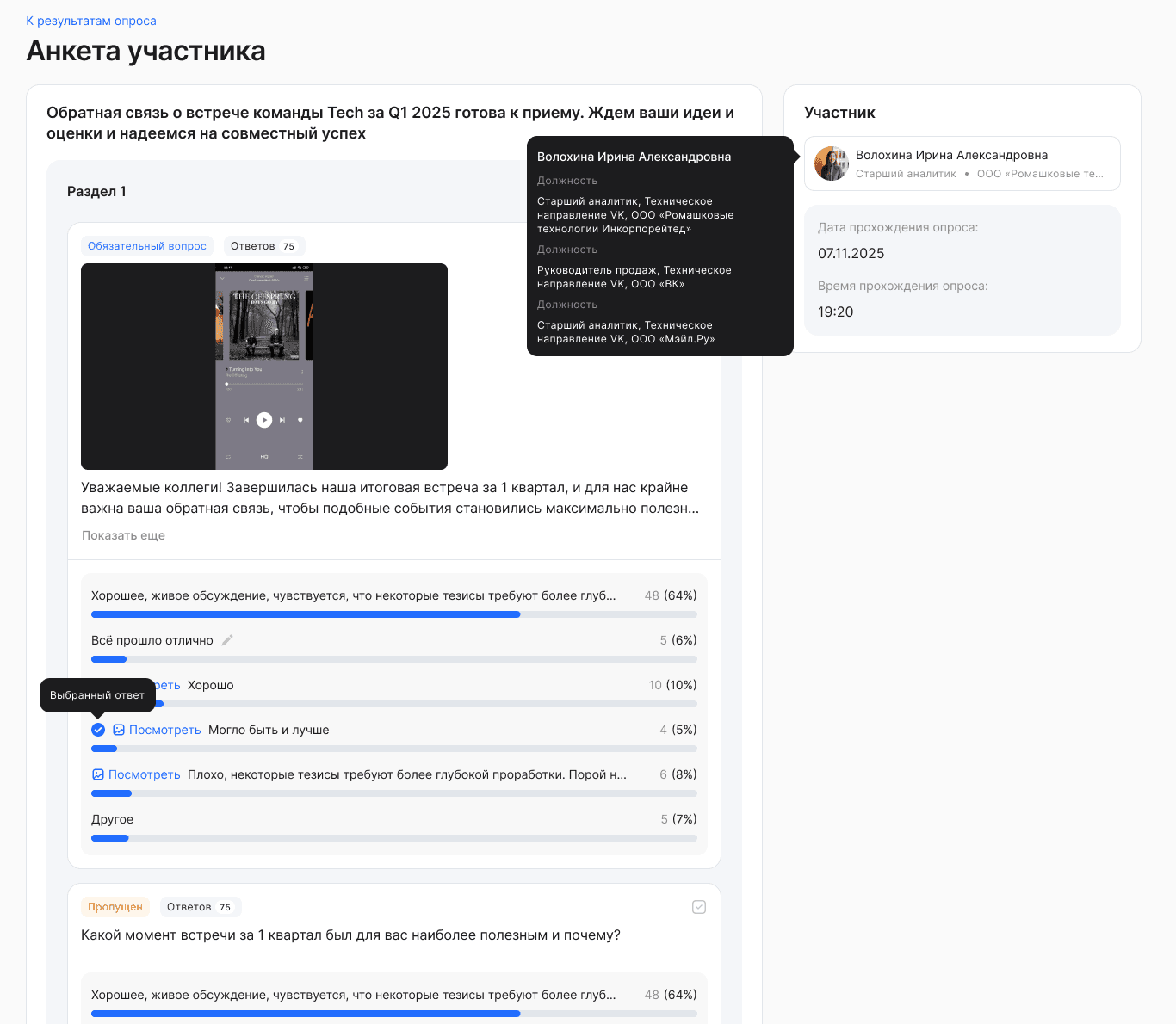The width and height of the screenshot is (1176, 1024).
Task: Click the 64% progress bar in first question
Action: (394, 614)
